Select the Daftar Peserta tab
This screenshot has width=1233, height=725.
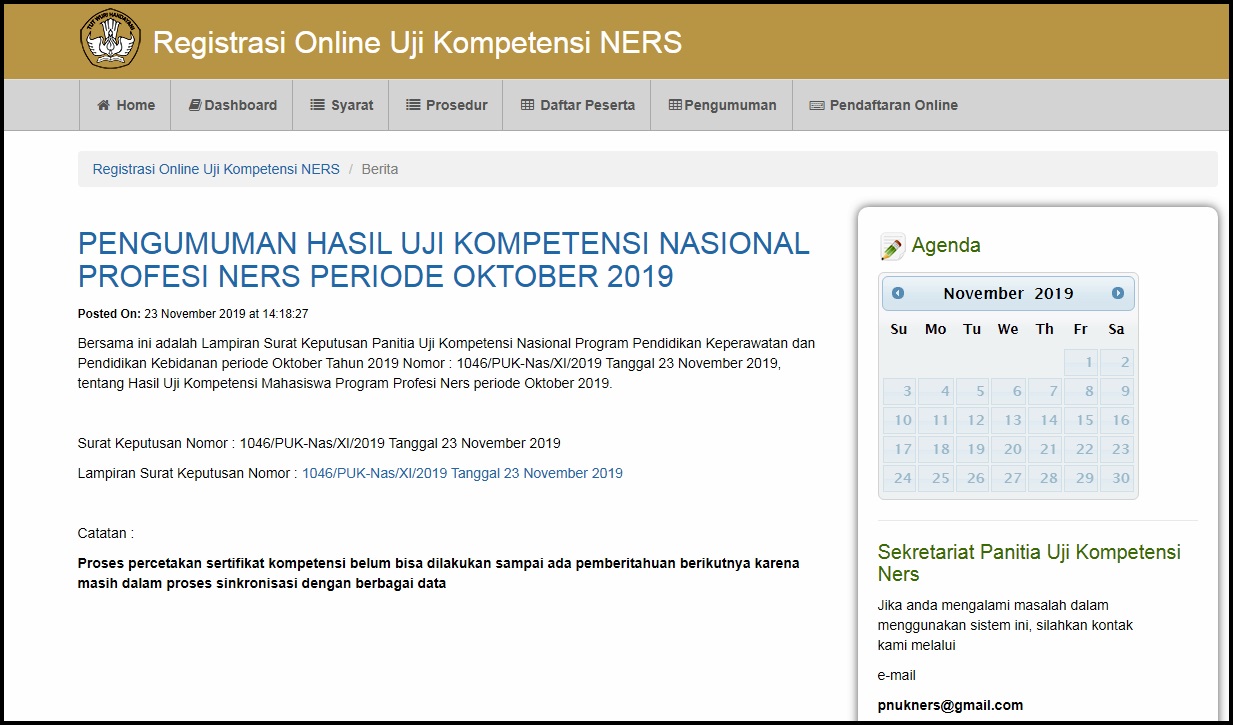point(576,104)
